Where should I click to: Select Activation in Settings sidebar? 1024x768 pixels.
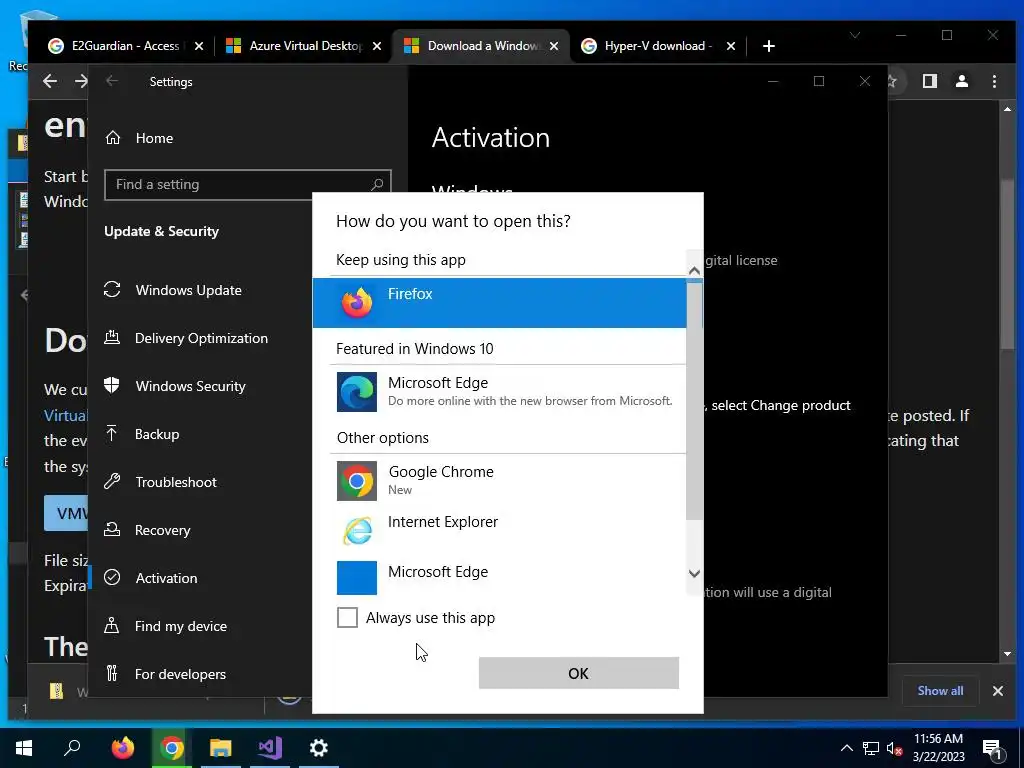tap(166, 578)
